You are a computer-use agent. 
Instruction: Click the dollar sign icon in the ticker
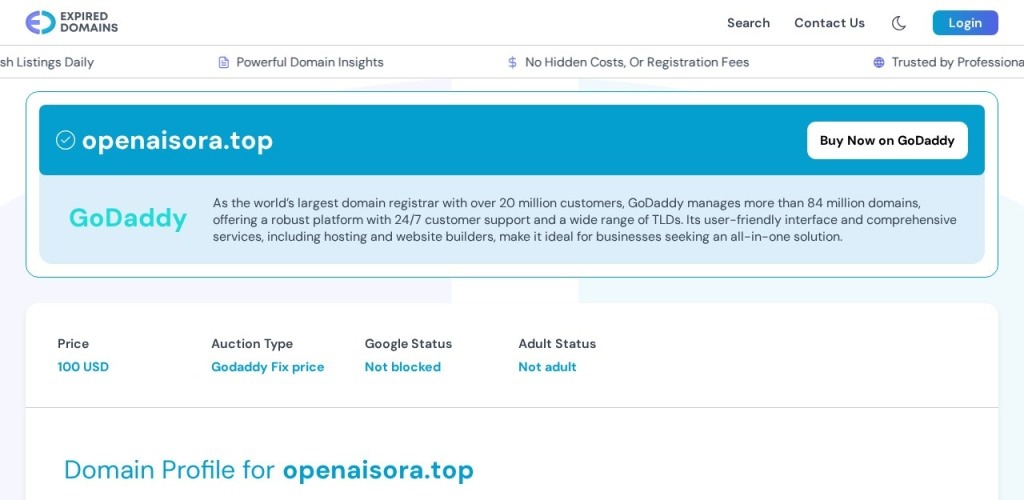pyautogui.click(x=512, y=62)
